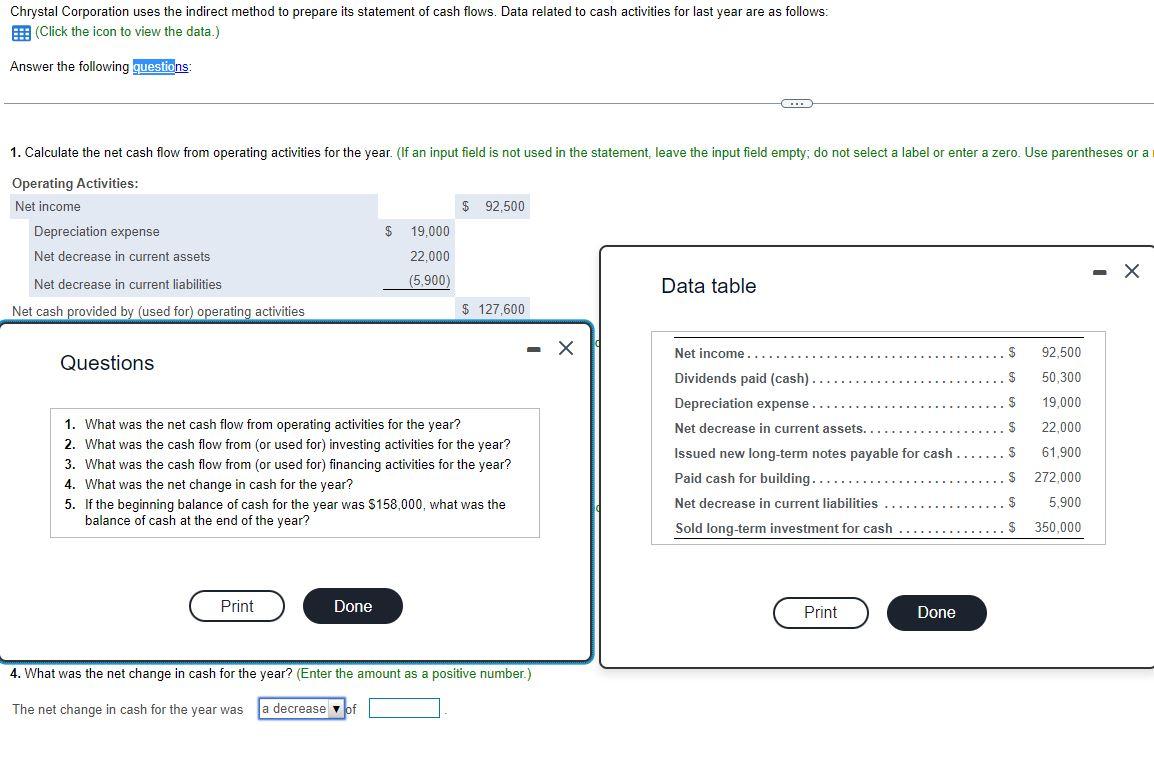This screenshot has width=1154, height=764.
Task: Click the highlighted 'questions' link
Action: 156,66
